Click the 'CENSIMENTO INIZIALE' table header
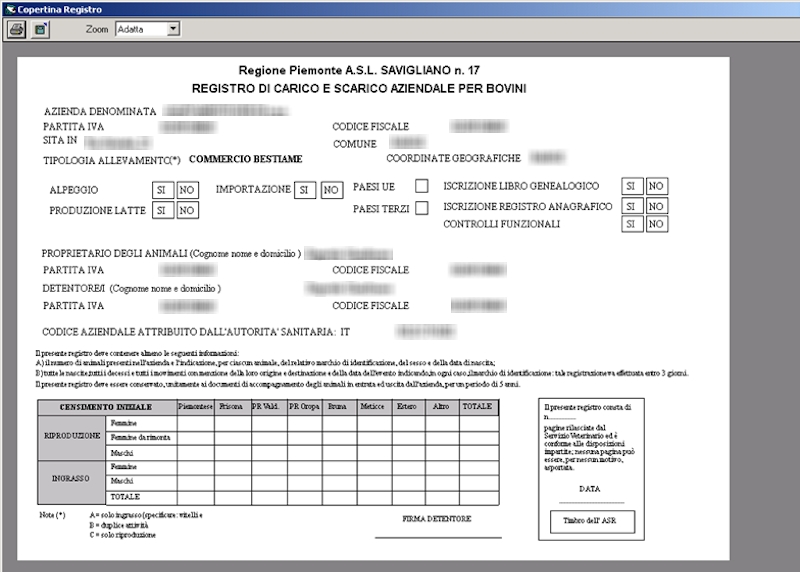The height and width of the screenshot is (572, 800). (x=106, y=407)
